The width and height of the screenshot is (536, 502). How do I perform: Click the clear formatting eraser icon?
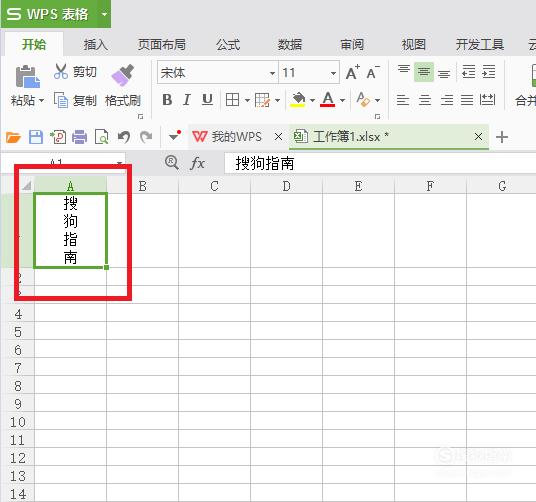(363, 100)
